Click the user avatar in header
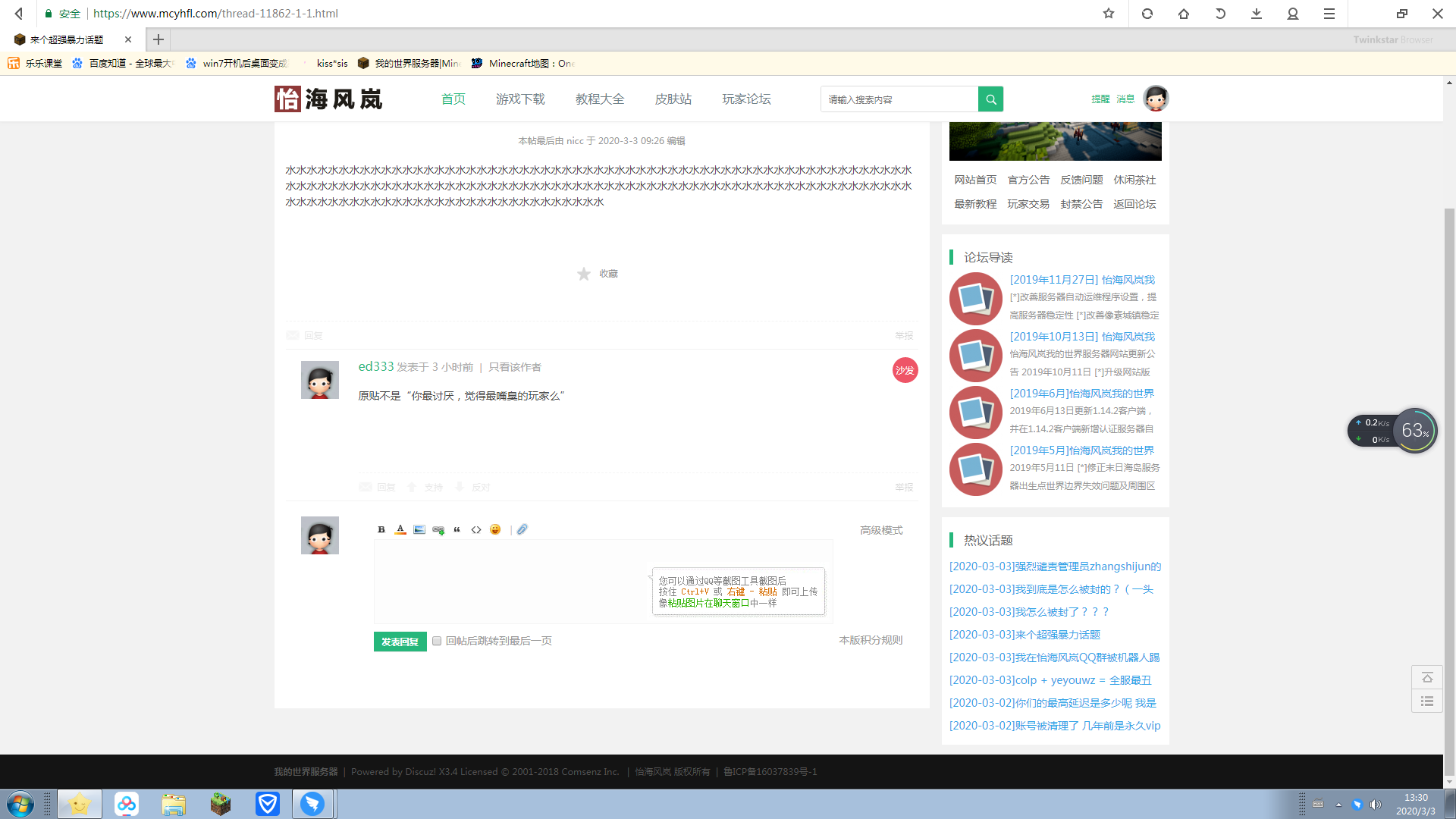 (1156, 99)
